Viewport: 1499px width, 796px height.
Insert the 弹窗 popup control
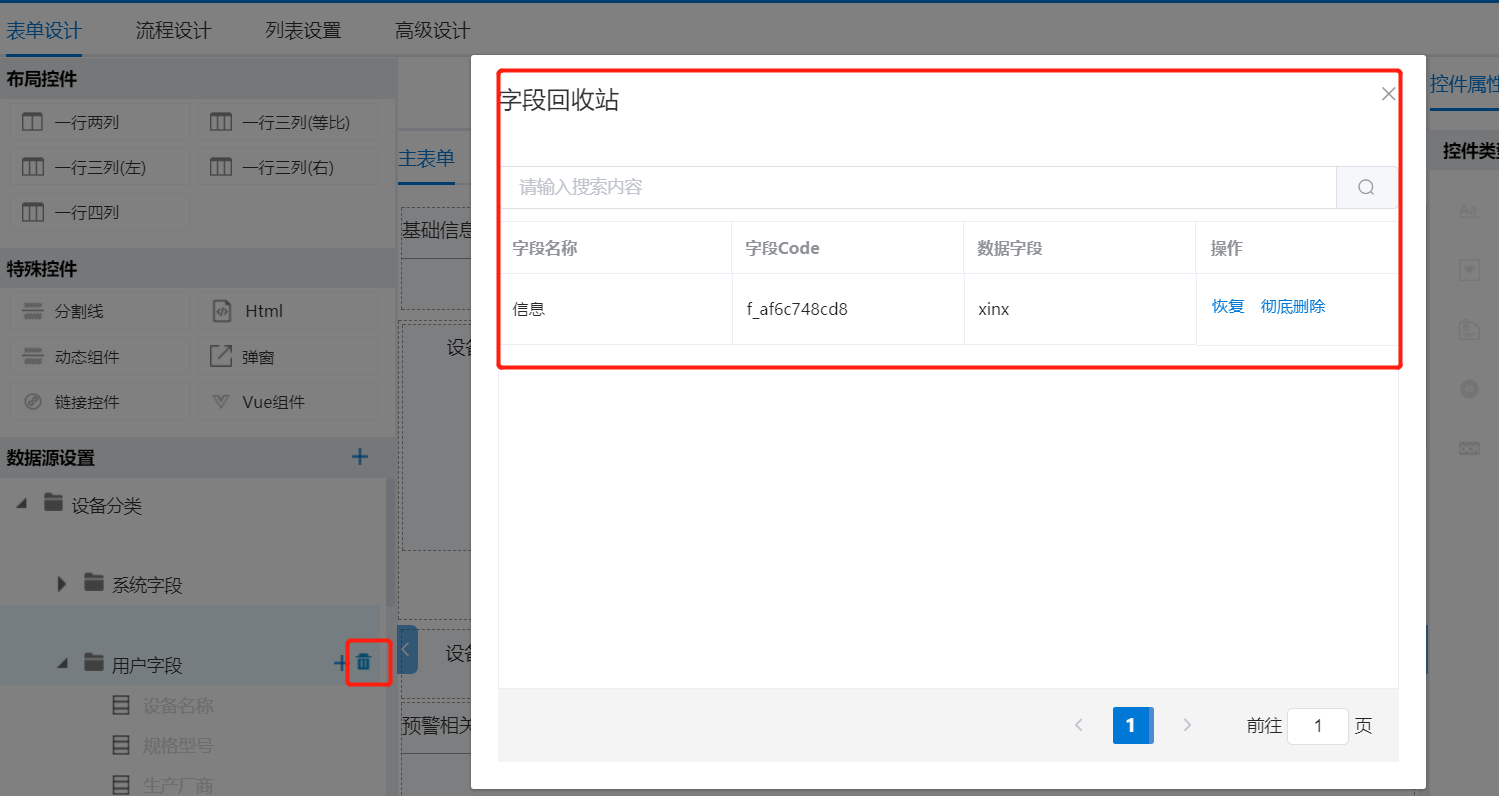tap(288, 356)
